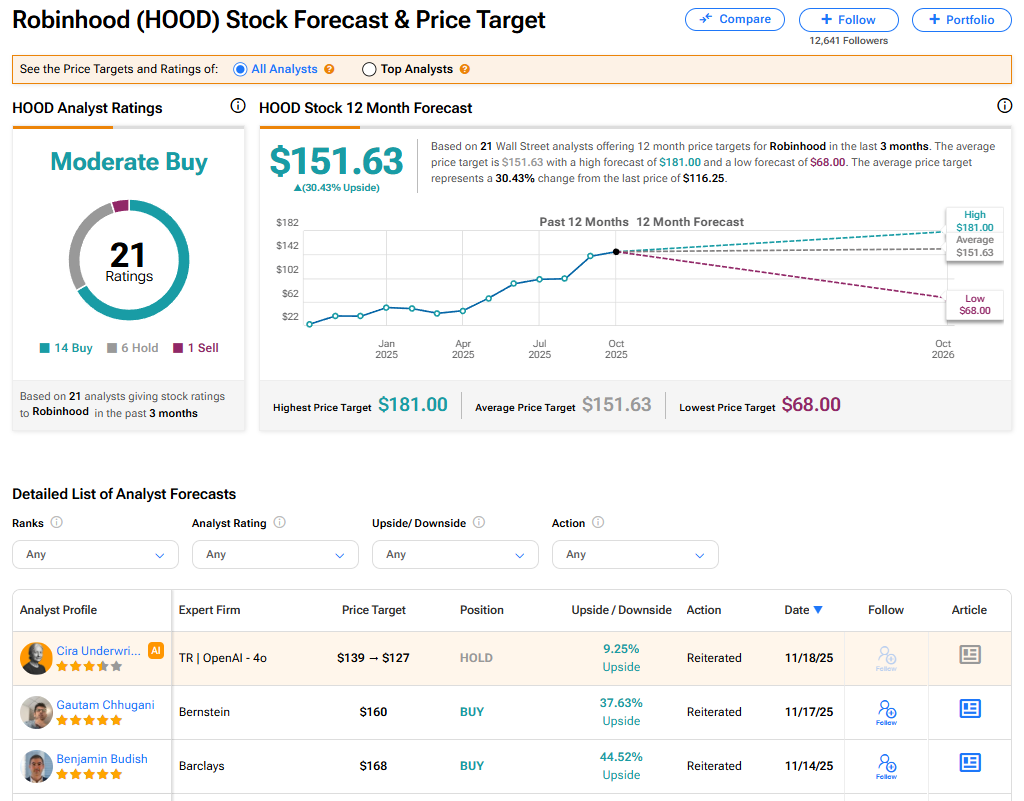Expand the Analyst Rating dropdown
Image resolution: width=1024 pixels, height=801 pixels.
pyautogui.click(x=275, y=554)
